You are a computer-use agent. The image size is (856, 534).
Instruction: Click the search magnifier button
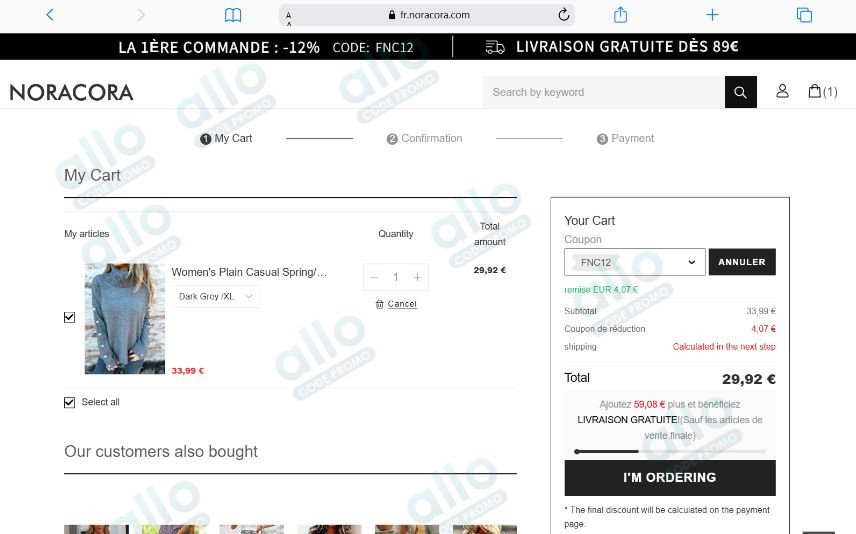[740, 92]
